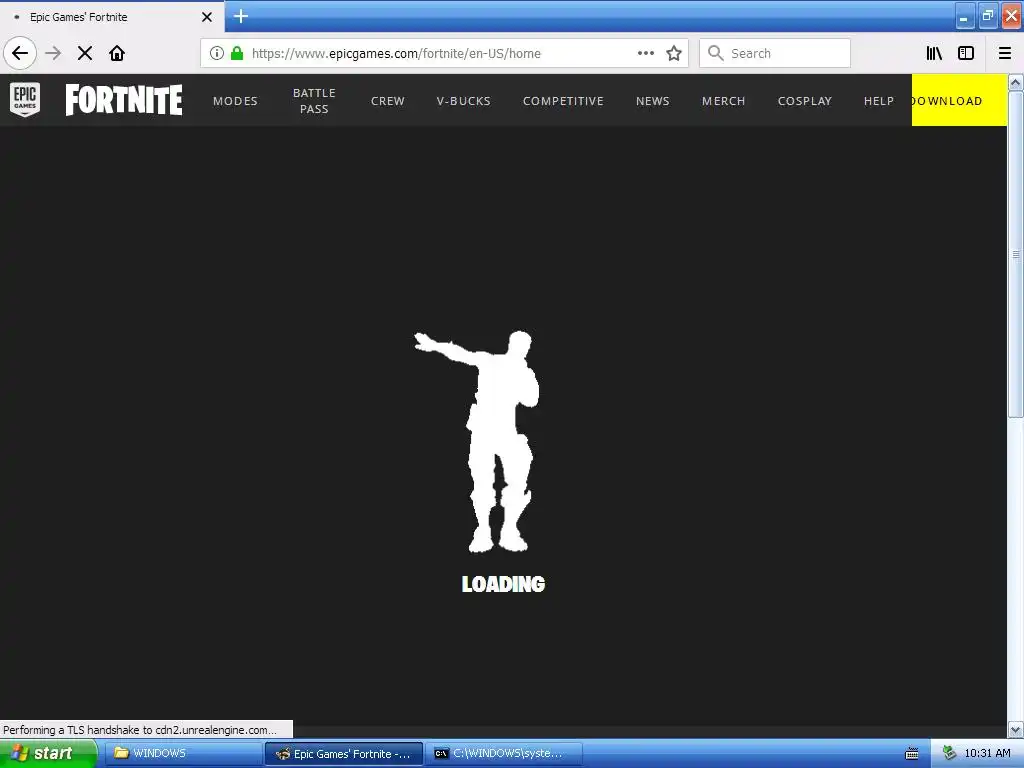Bookmark this page with the star icon
Screen dimensions: 1024x768
click(x=674, y=53)
